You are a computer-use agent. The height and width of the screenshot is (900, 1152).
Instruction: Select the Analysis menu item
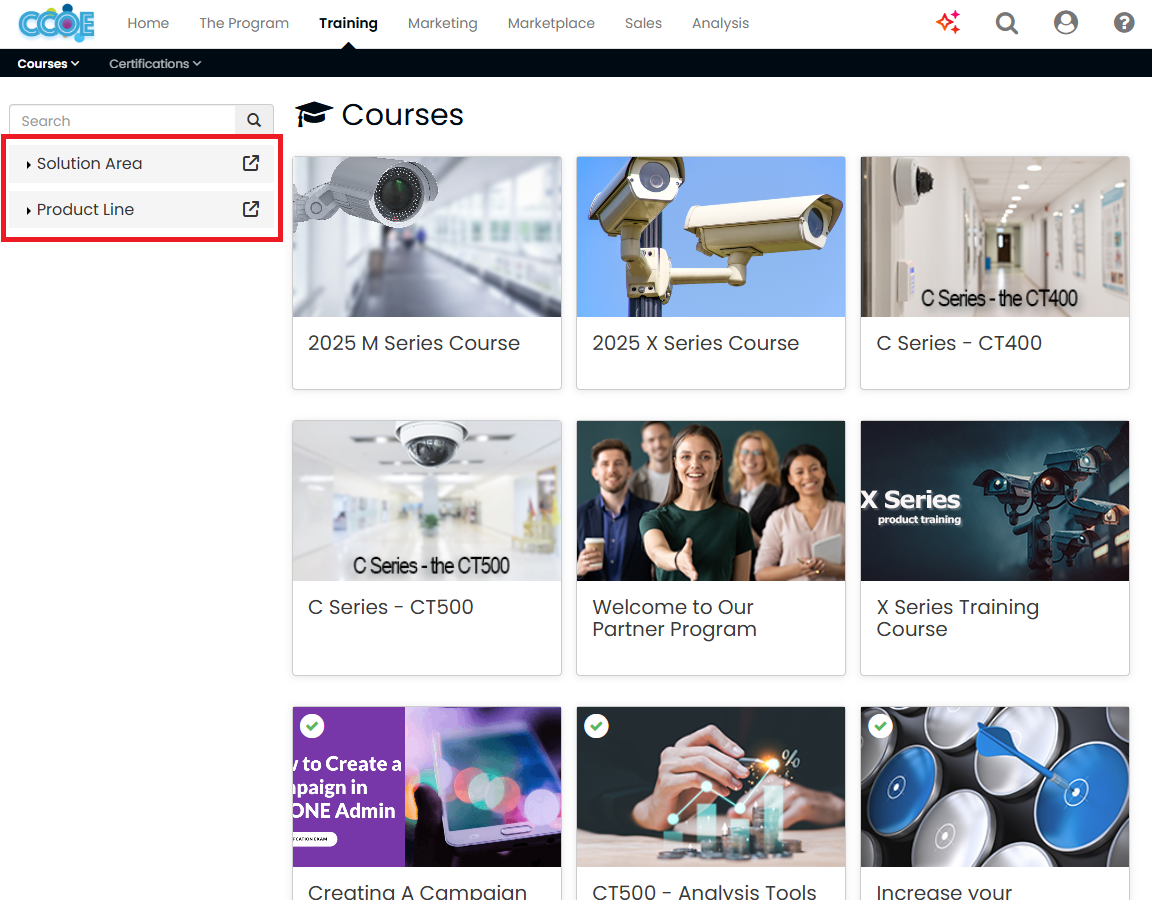click(720, 22)
